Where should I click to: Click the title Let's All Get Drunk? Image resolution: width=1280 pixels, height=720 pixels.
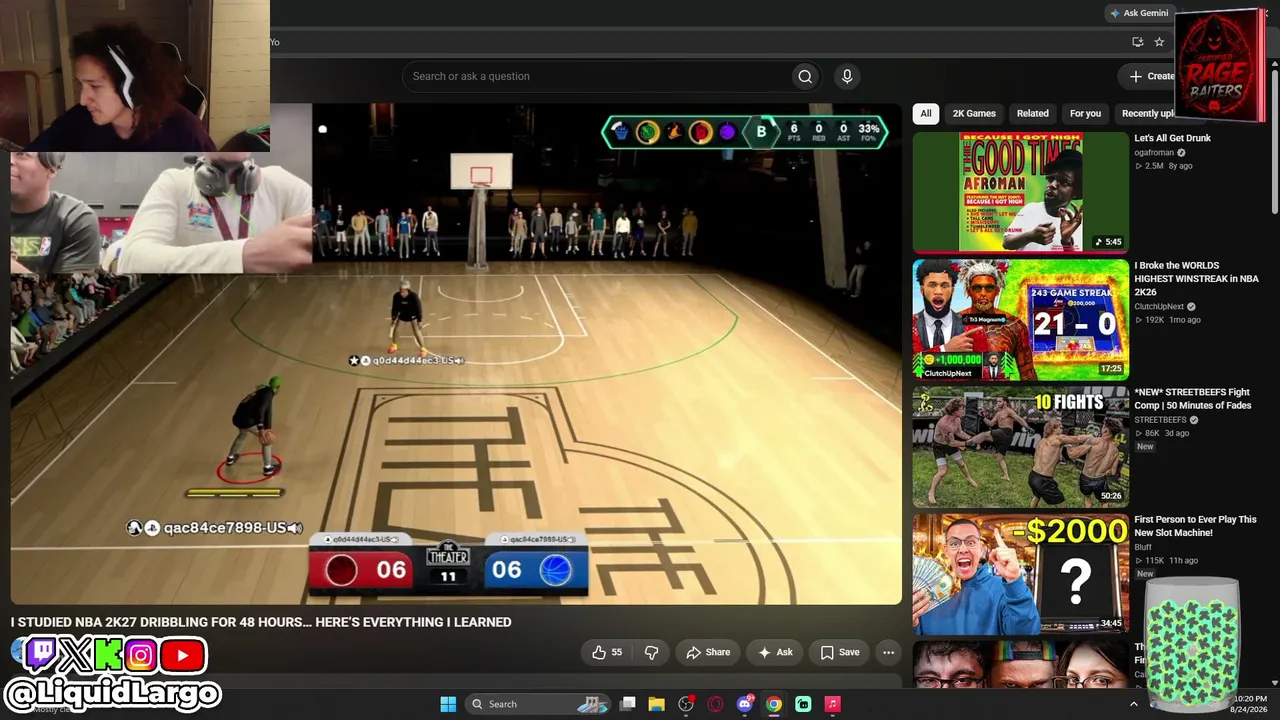click(x=1172, y=138)
